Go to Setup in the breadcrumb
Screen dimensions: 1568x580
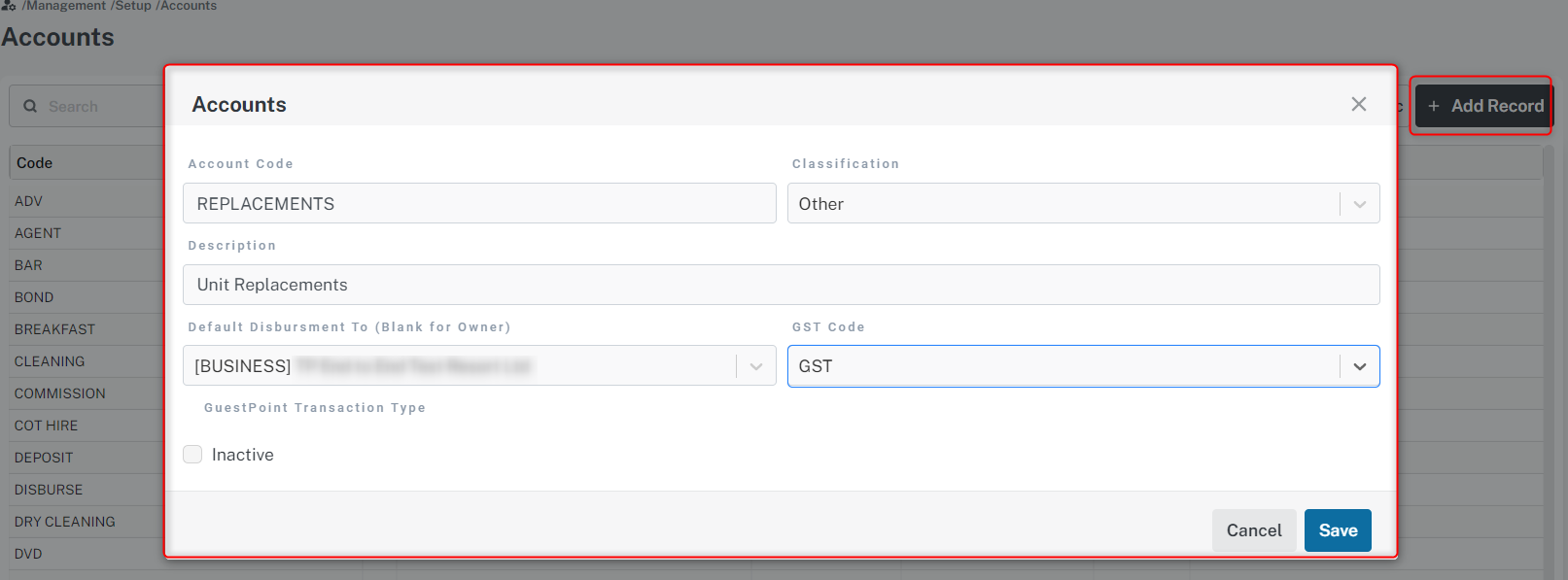133,6
